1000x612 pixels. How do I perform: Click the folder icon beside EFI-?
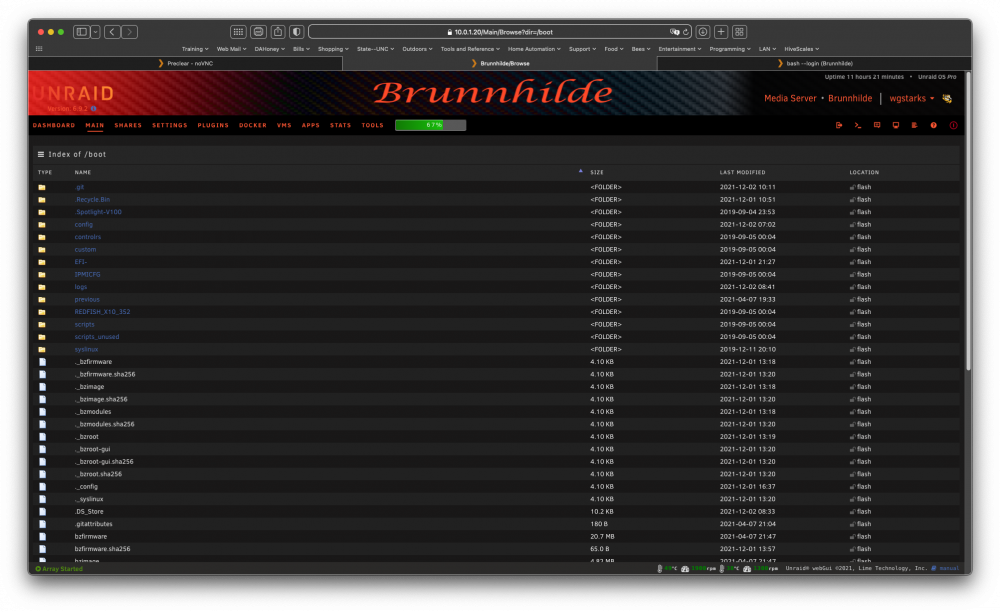click(x=42, y=262)
